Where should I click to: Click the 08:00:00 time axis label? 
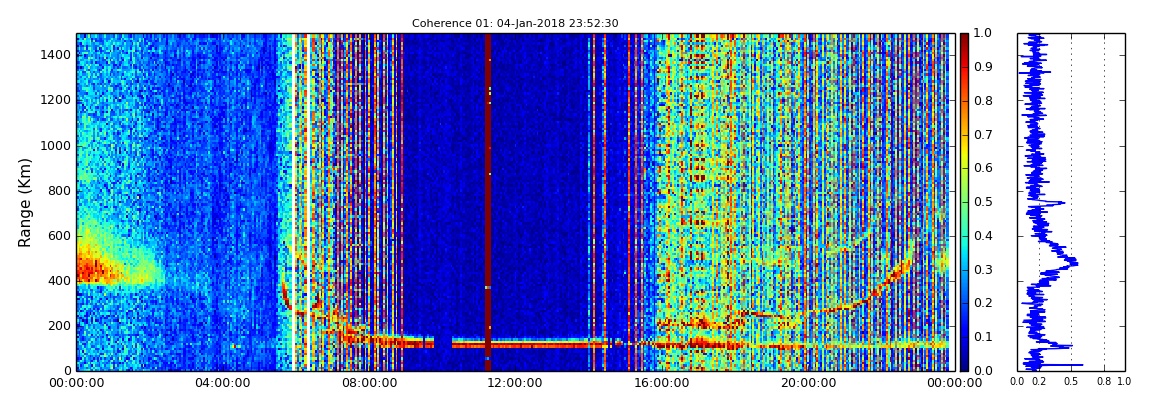pos(367,383)
